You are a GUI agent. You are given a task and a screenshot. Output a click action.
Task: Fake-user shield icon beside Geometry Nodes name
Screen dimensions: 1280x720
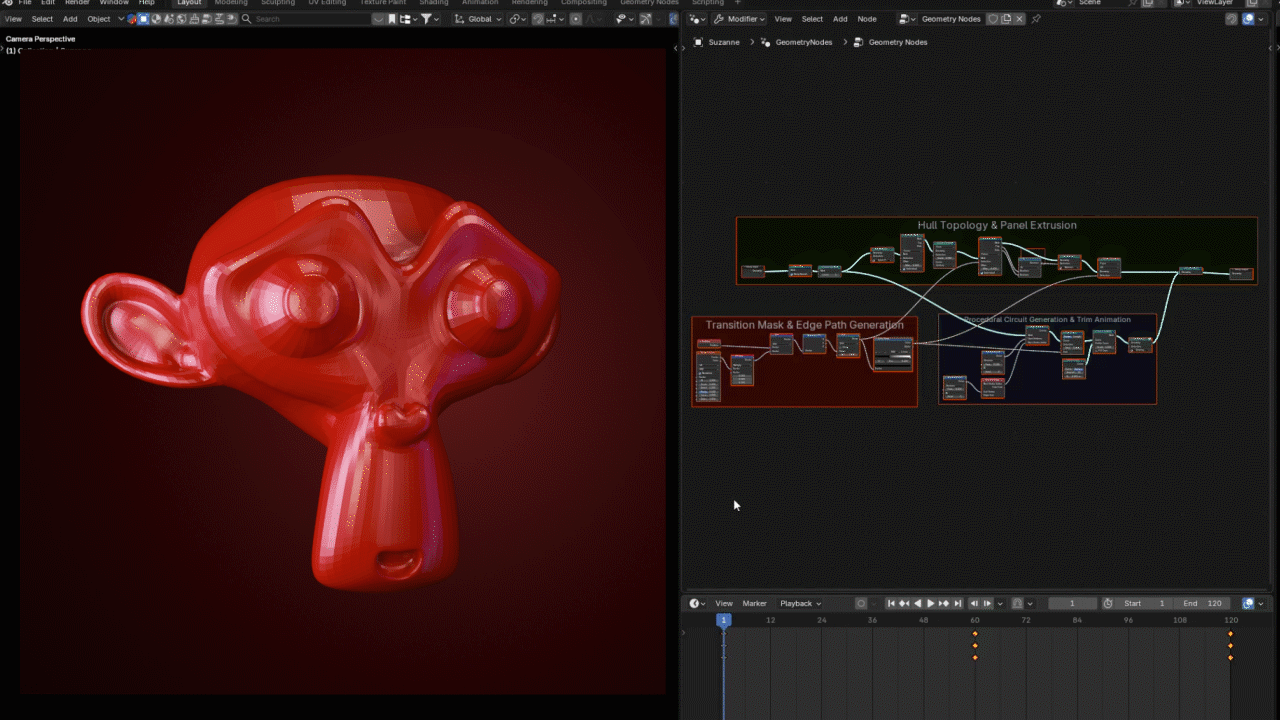click(993, 19)
